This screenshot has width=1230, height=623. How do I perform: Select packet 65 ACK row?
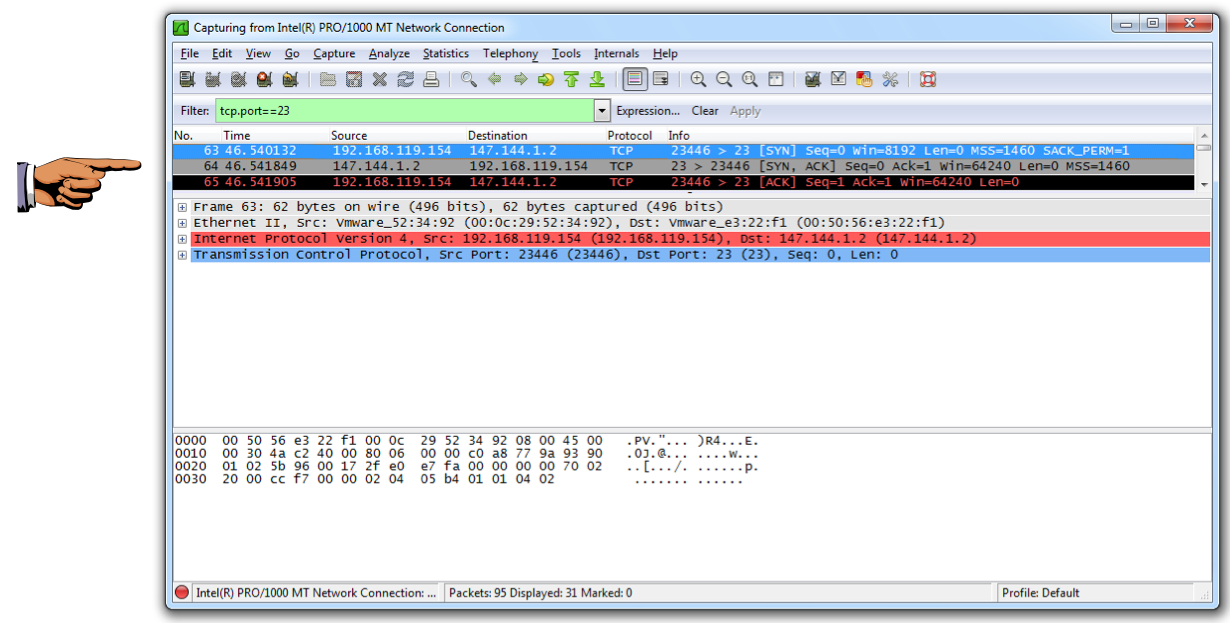[x=684, y=182]
